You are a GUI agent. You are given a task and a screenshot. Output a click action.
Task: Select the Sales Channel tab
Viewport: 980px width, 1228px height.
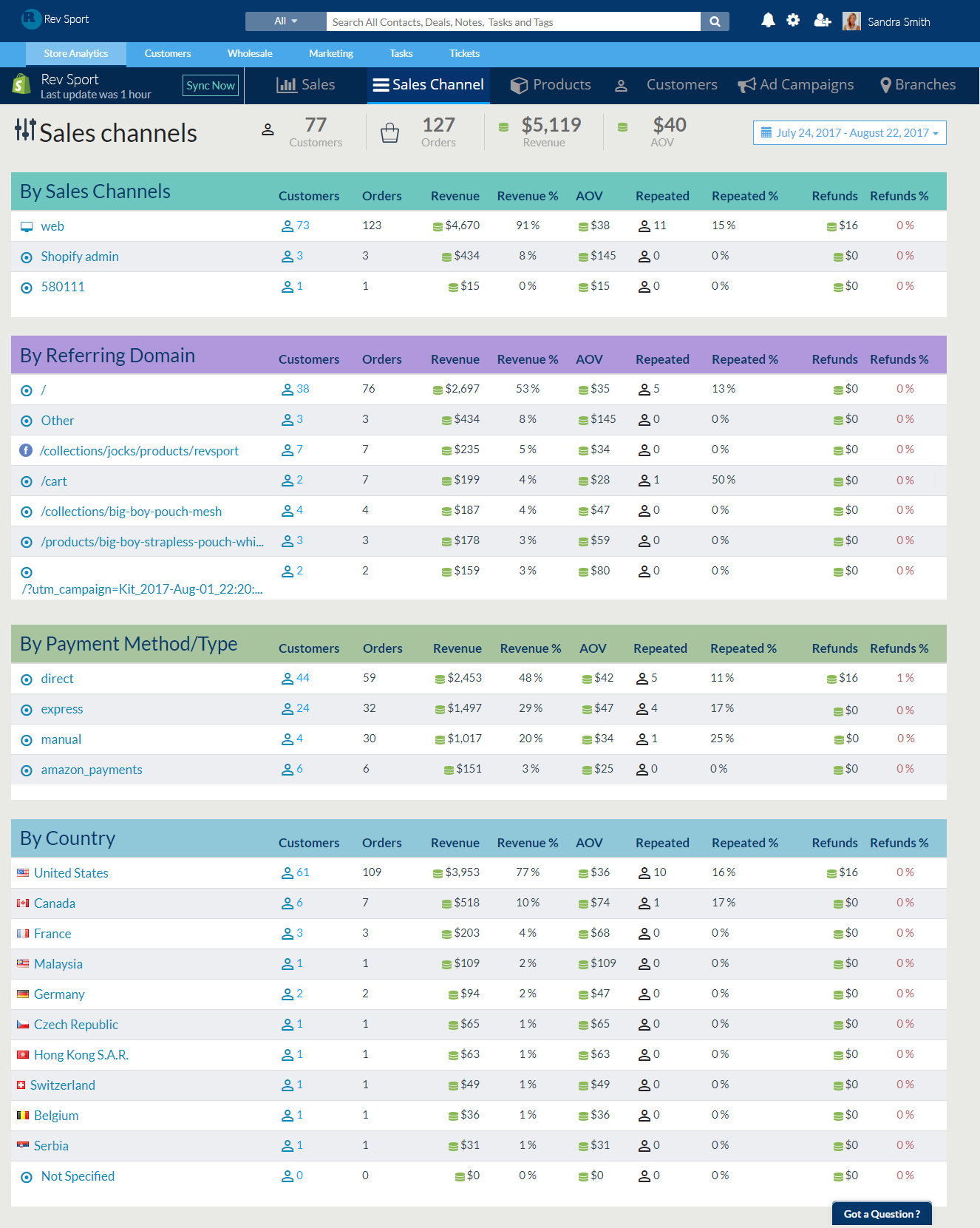pos(429,85)
